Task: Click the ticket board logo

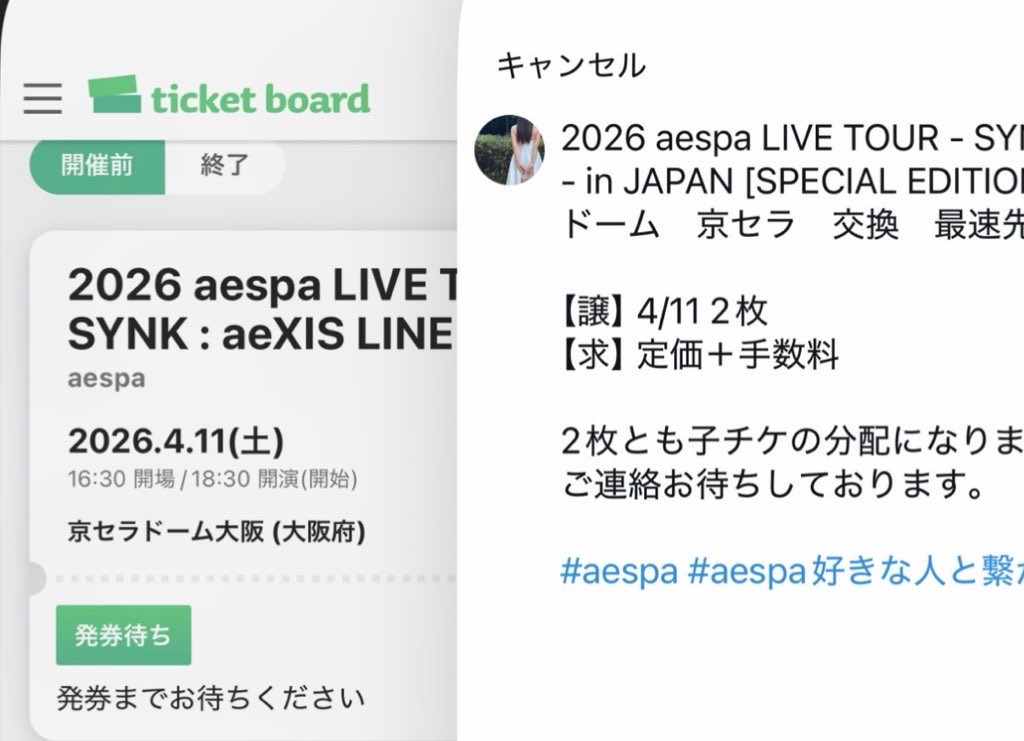Action: click(x=229, y=98)
